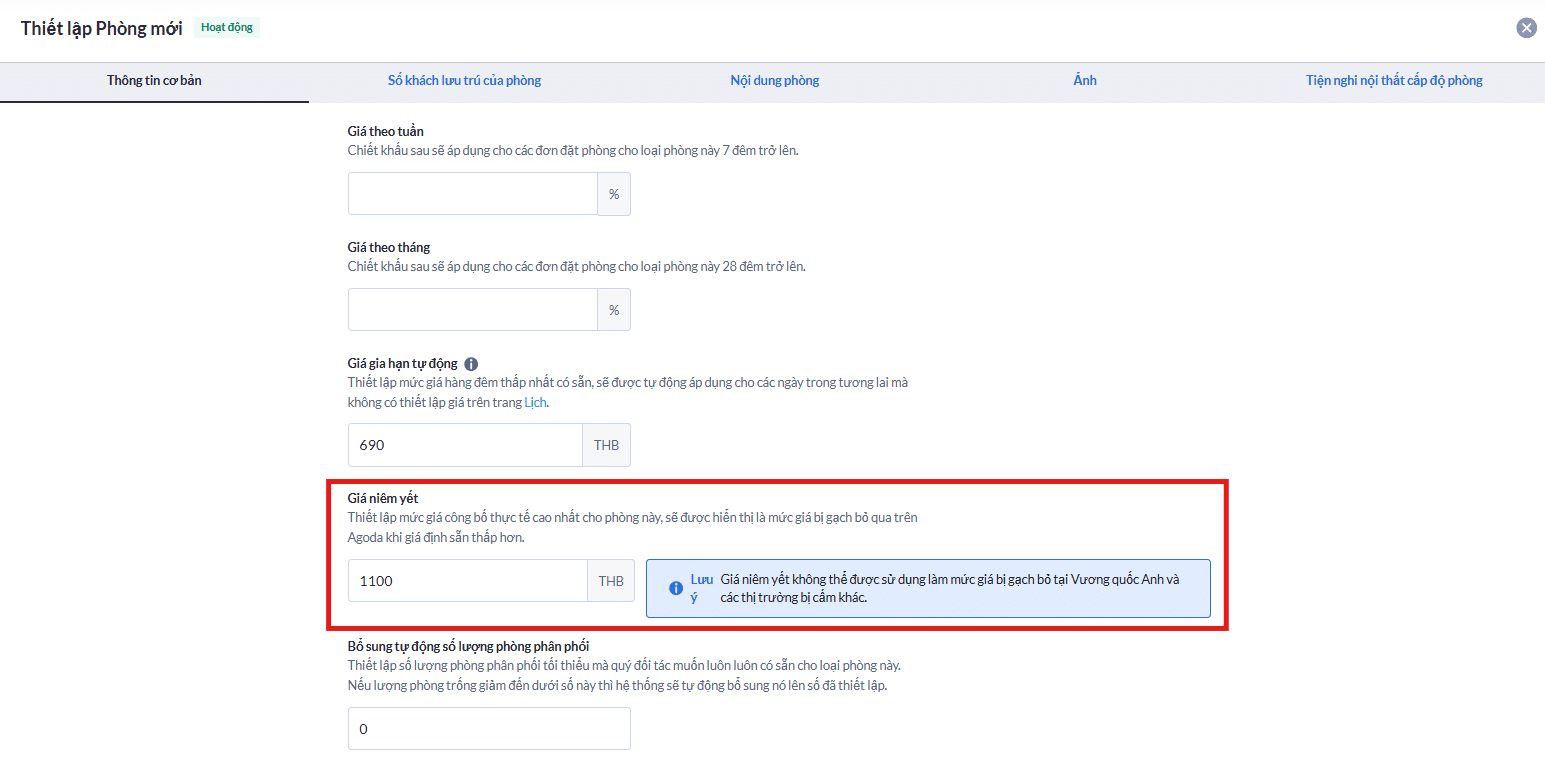Click heading Bổ sung tự động số lượng phòng phân phối
The width and height of the screenshot is (1545, 770).
click(469, 647)
